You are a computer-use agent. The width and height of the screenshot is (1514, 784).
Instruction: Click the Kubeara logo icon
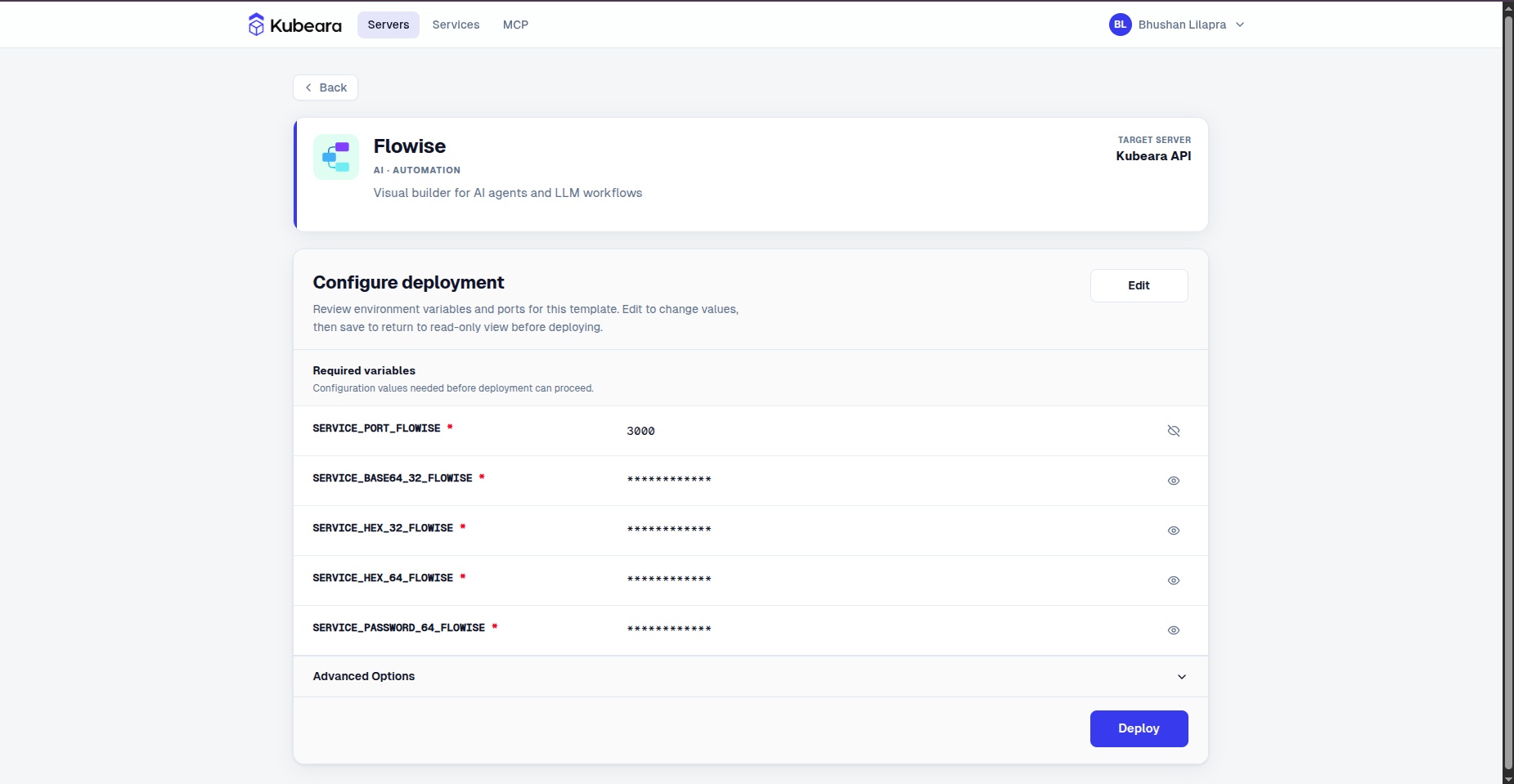(256, 25)
